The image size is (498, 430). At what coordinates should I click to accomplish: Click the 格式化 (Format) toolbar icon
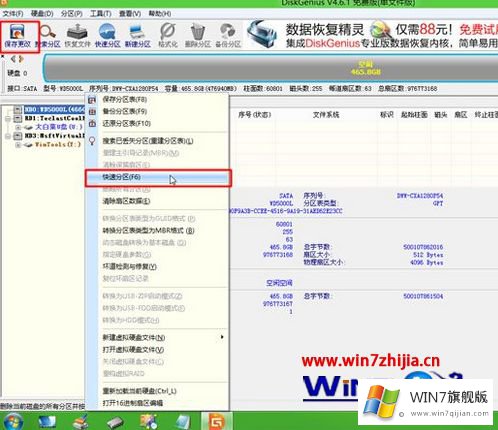point(167,36)
